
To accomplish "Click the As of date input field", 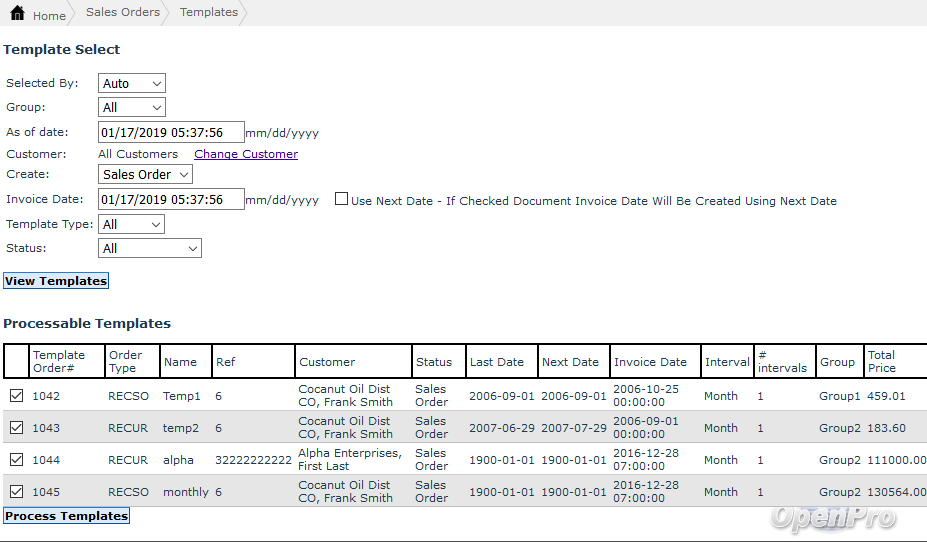I will [x=171, y=133].
